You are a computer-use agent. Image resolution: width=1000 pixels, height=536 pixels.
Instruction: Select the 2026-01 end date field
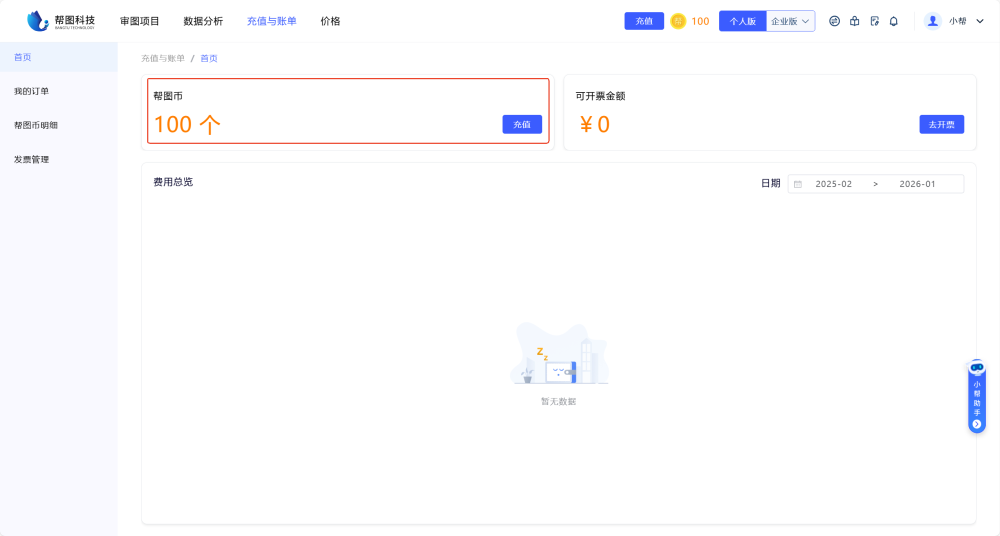[x=917, y=184]
